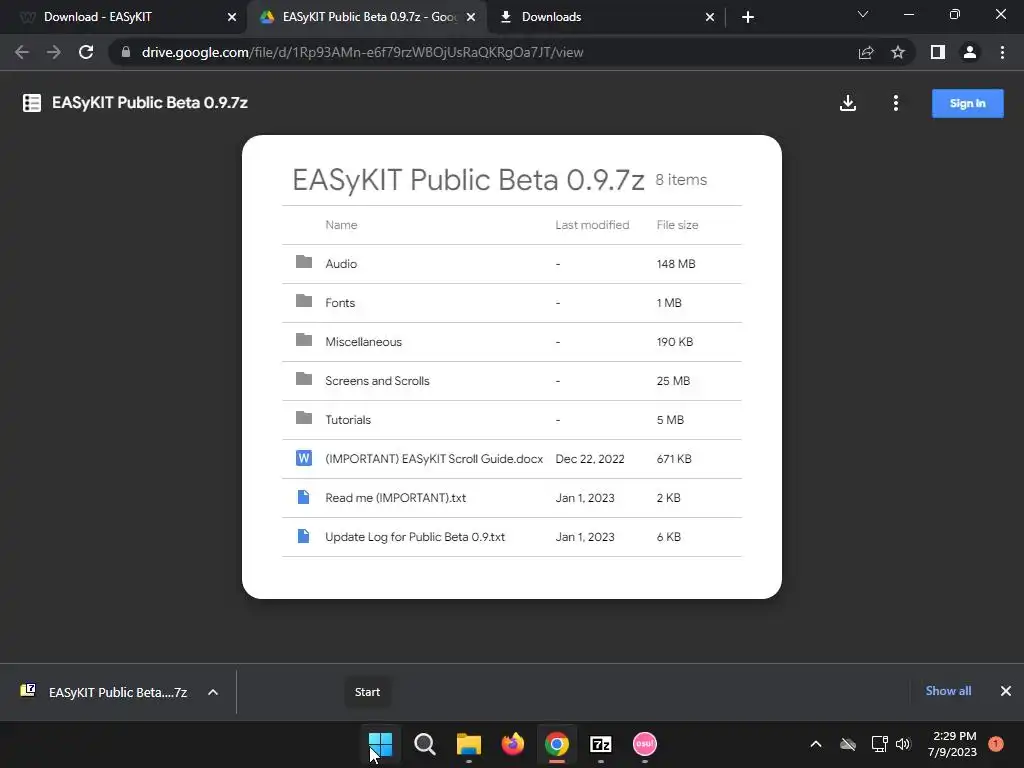The image size is (1024, 768).
Task: Share this page via share icon
Action: tap(866, 52)
